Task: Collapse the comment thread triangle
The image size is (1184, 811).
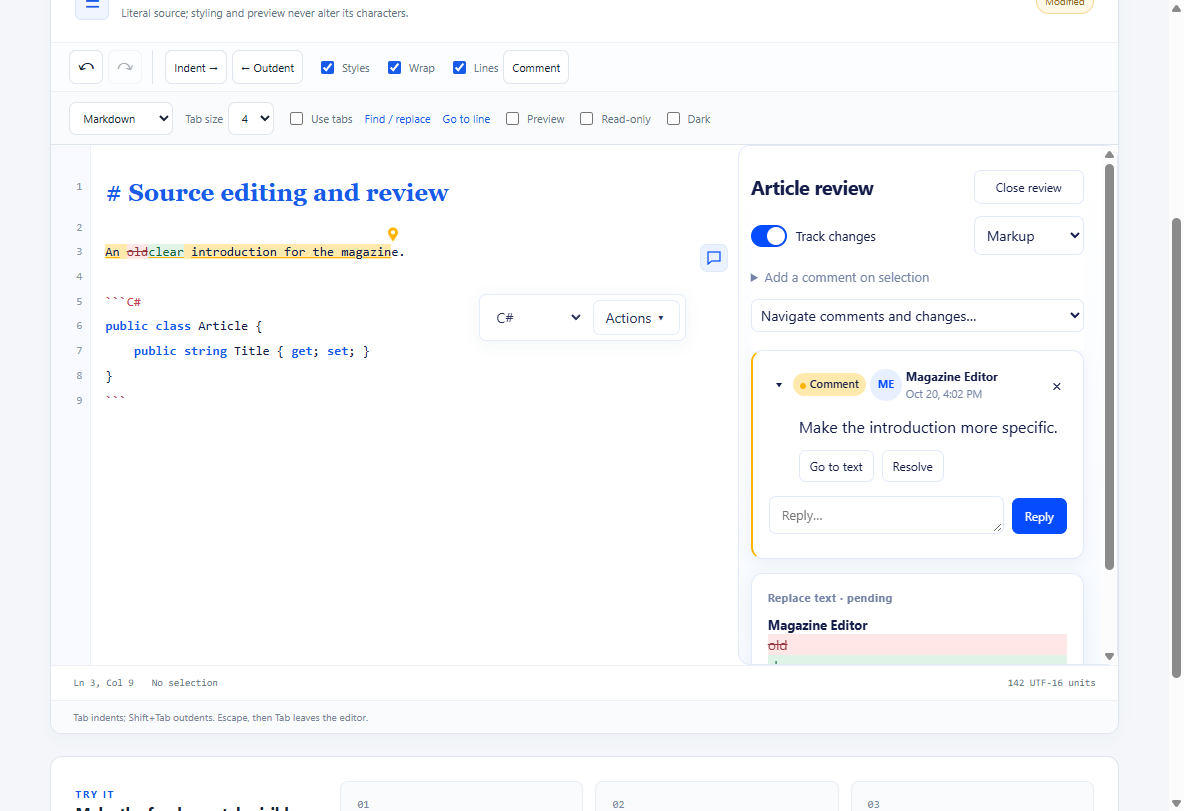Action: pos(779,385)
